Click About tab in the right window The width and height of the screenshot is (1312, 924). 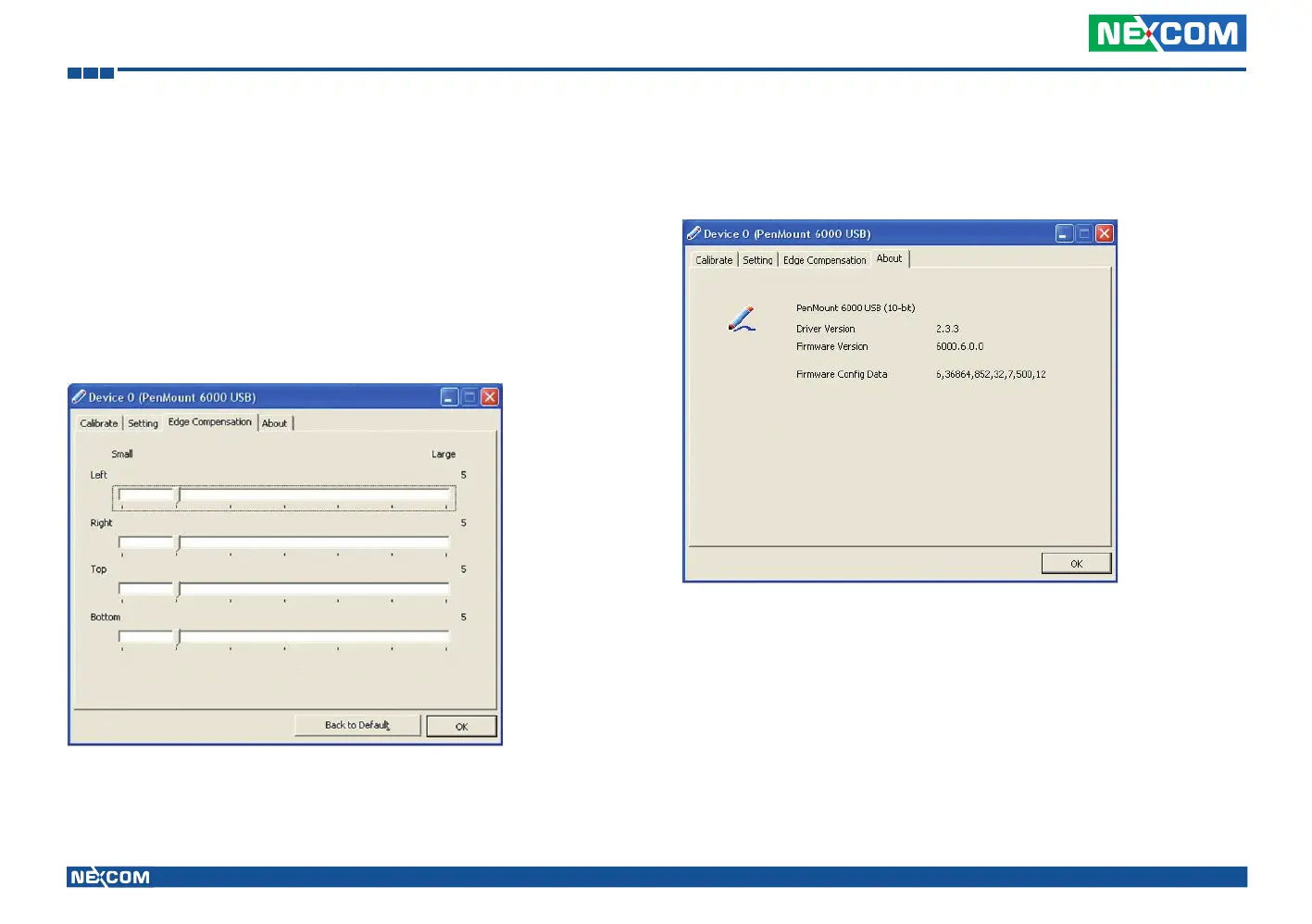coord(890,259)
